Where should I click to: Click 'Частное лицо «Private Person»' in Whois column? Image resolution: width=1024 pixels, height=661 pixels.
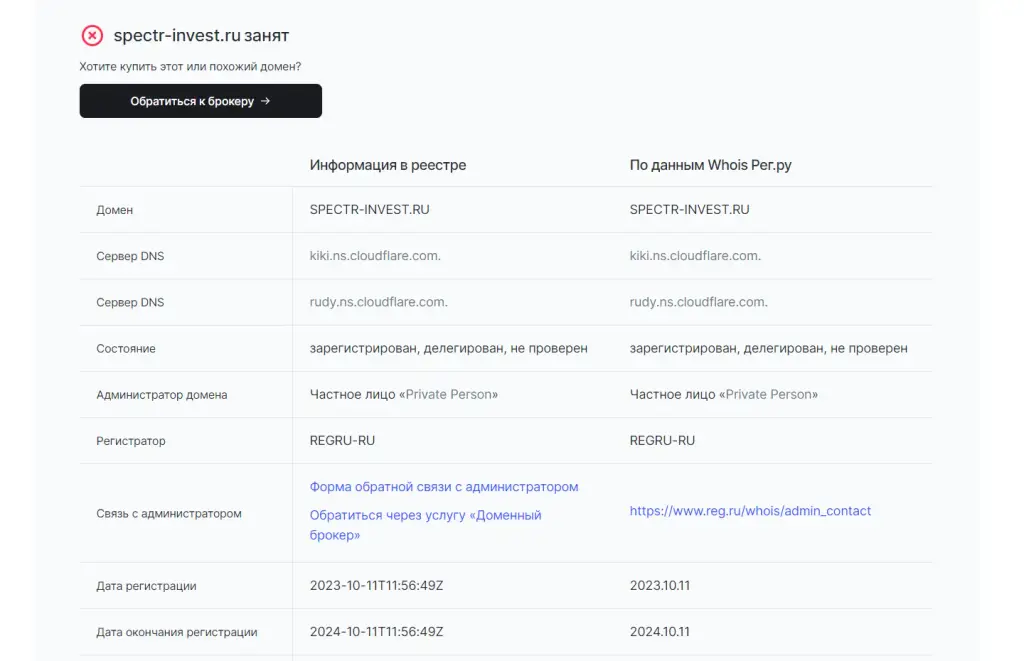coord(724,395)
